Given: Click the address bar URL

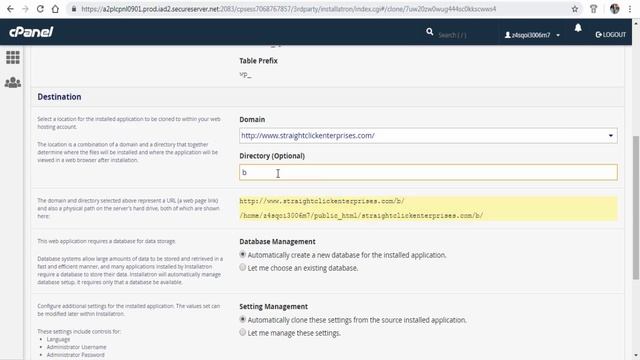Looking at the screenshot, I should pos(288,9).
